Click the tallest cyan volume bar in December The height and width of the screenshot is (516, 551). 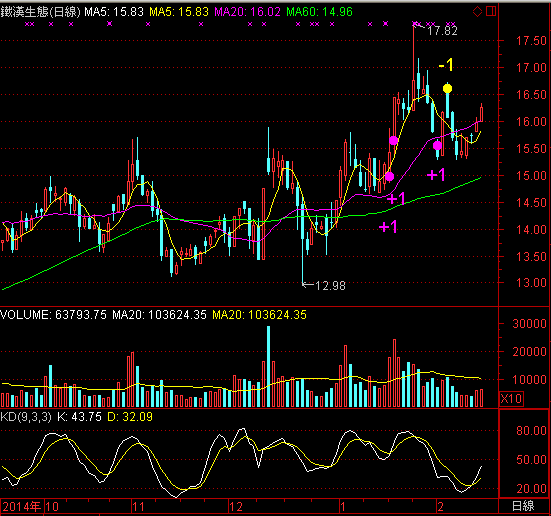(x=268, y=367)
